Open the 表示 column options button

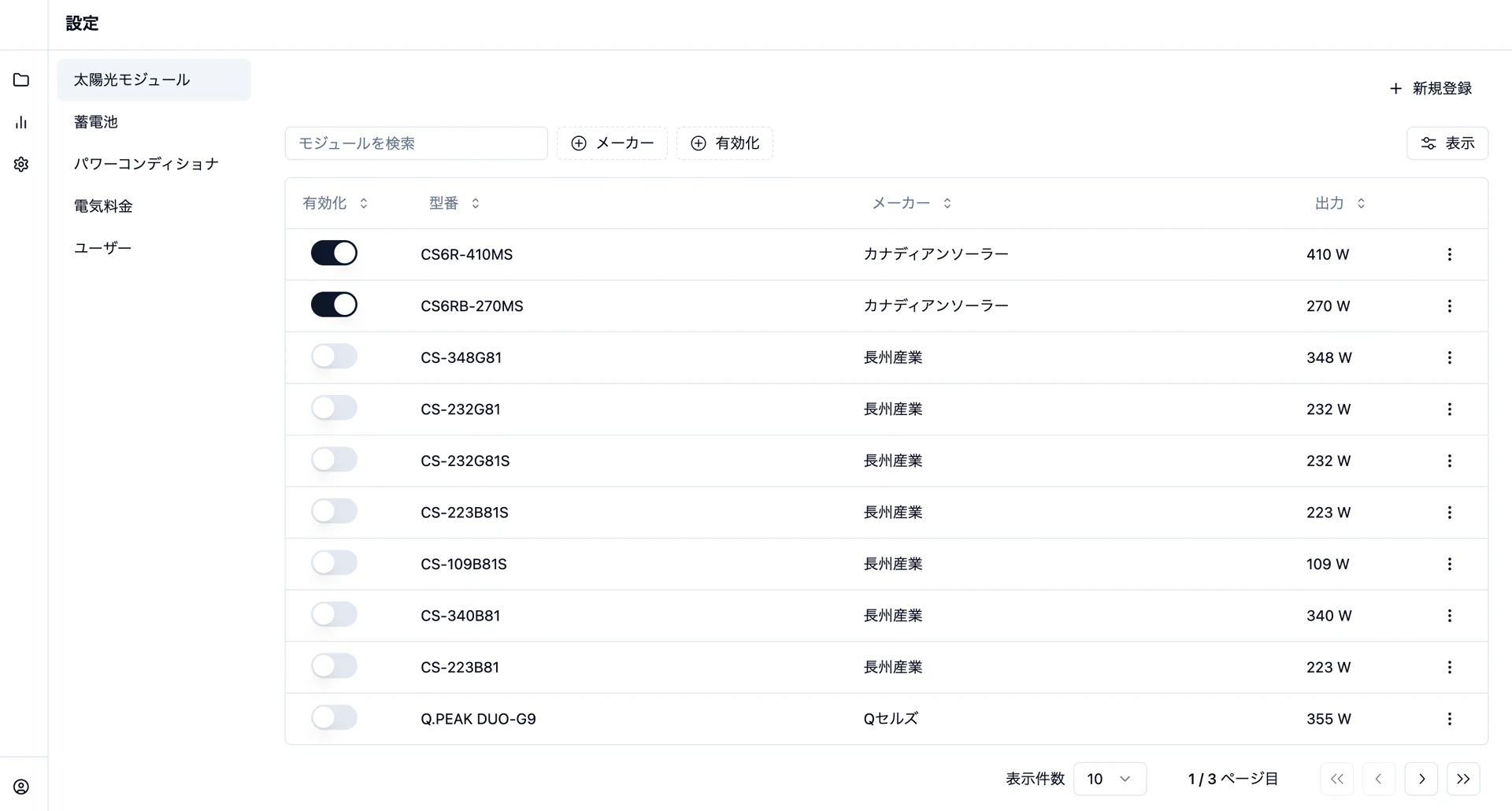[x=1447, y=143]
